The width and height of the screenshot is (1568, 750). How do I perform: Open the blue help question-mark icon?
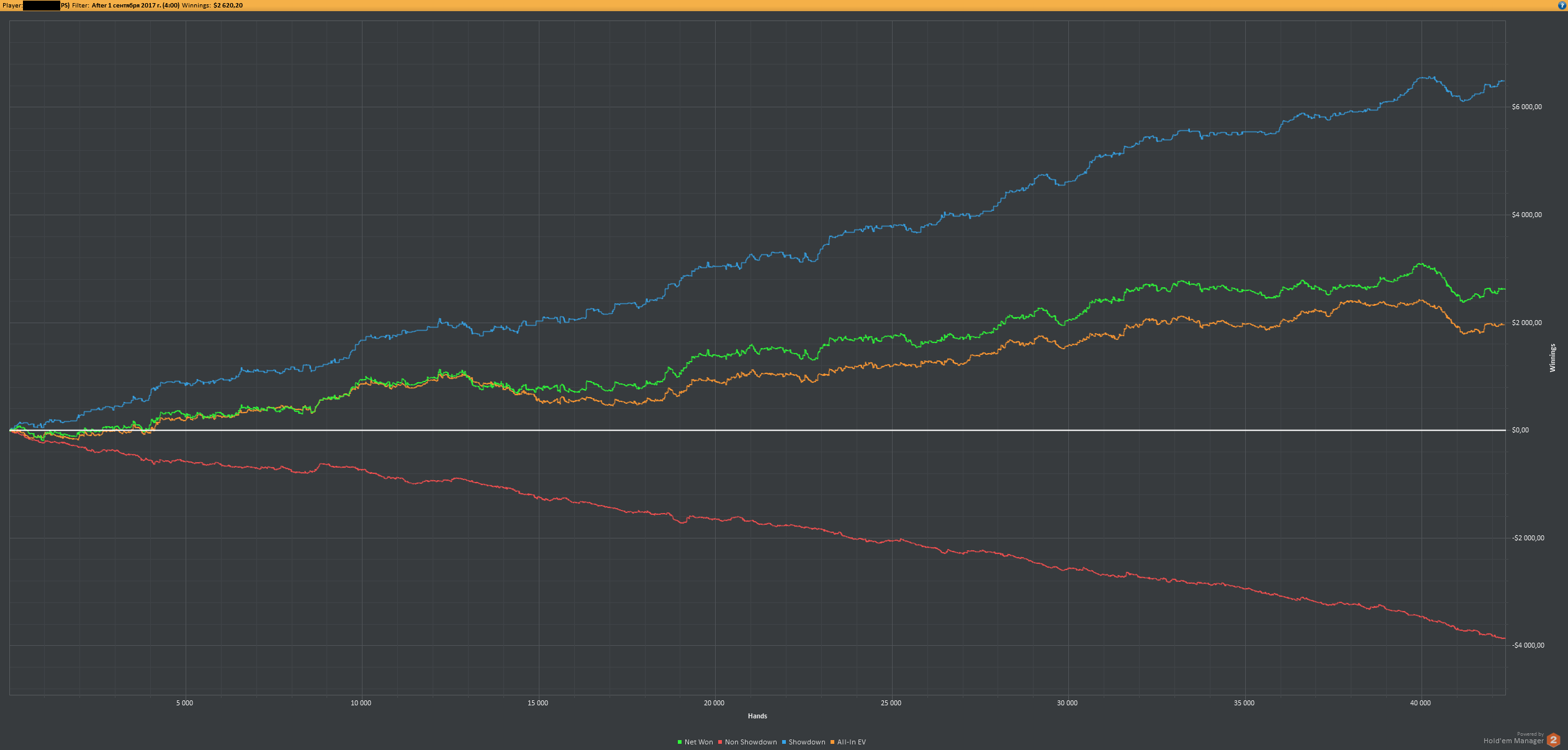pyautogui.click(x=1562, y=5)
